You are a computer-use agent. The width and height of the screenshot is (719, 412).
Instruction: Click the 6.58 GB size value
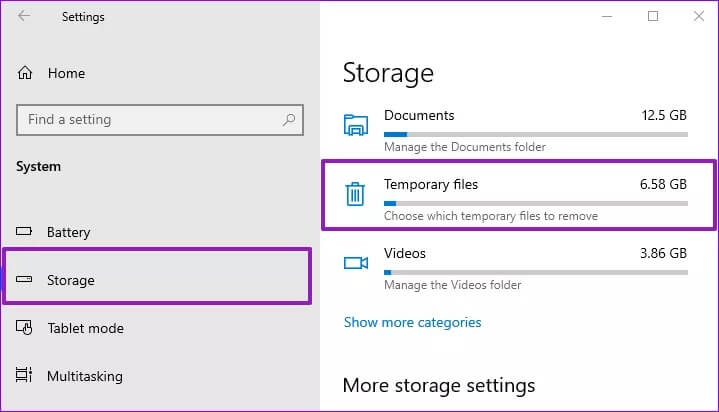point(663,184)
